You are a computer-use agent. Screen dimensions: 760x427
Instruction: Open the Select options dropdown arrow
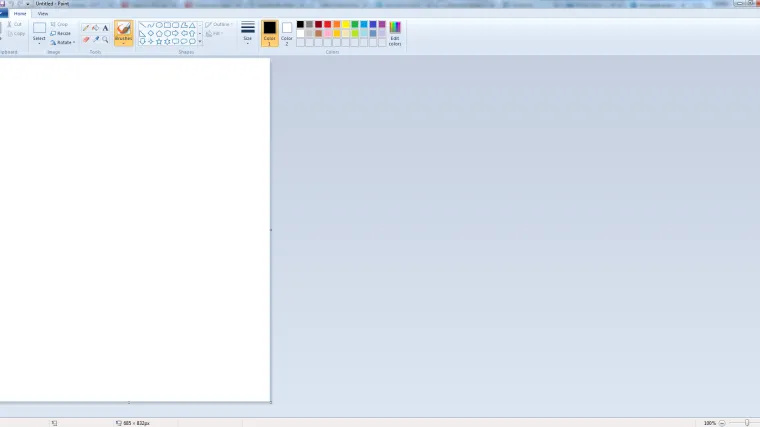[39, 44]
